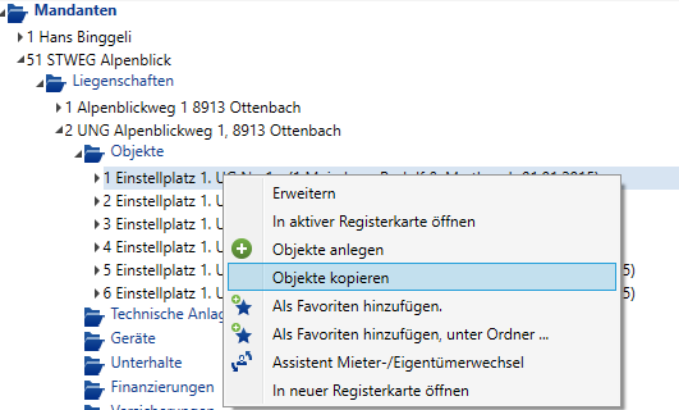Select the 1 Einstellplatz 1. row
This screenshot has height=410, width=679.
pyautogui.click(x=163, y=178)
